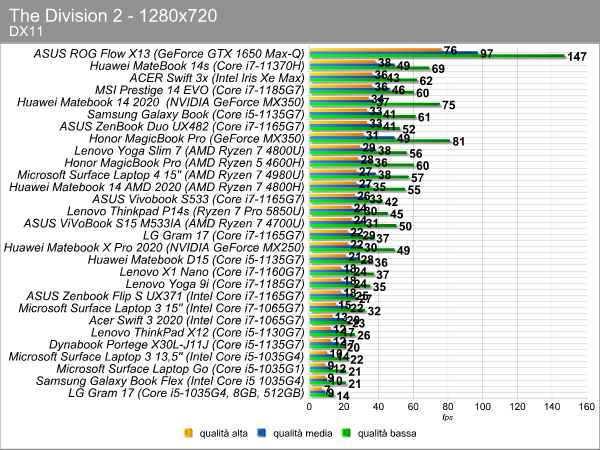
Task: Select the Dynabook Portege X30L-J11J label
Action: (x=176, y=345)
